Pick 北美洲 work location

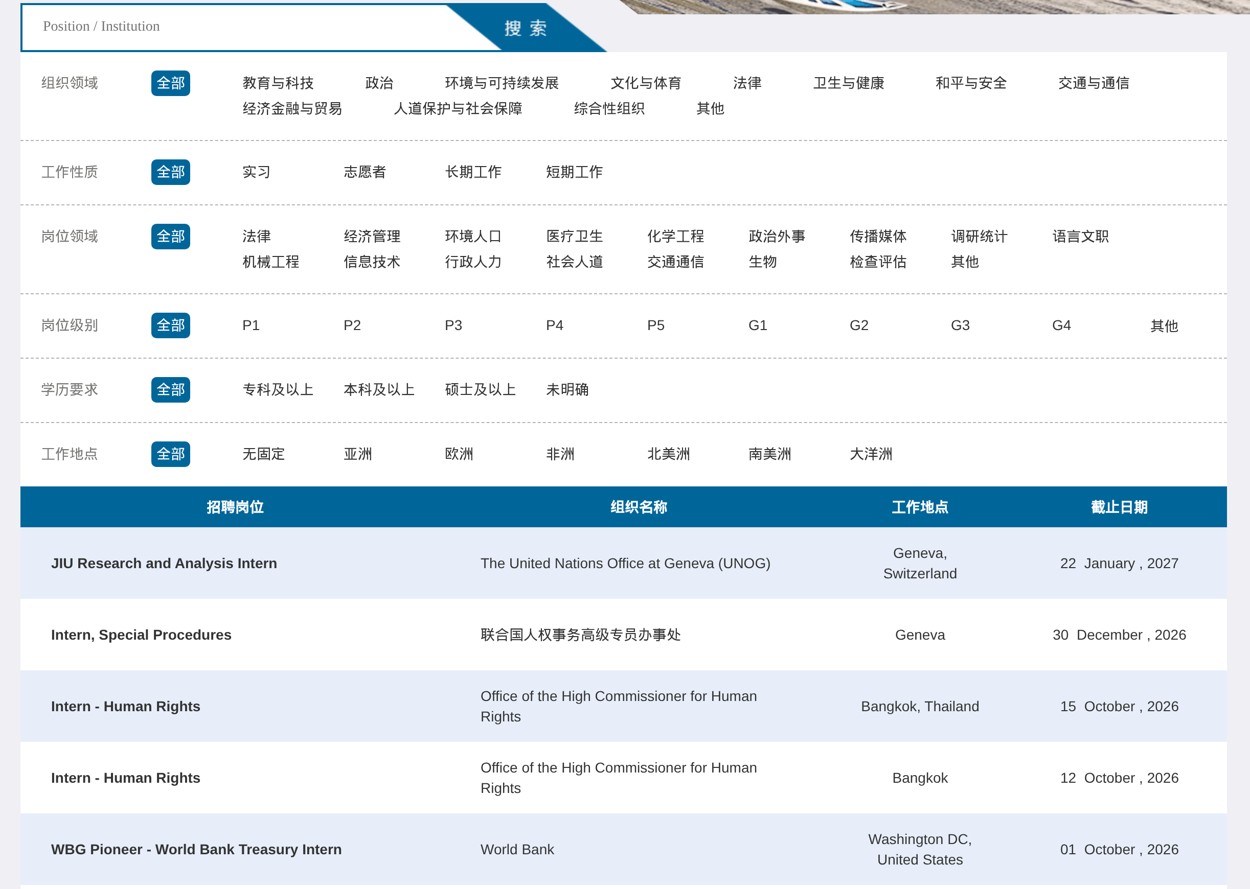coord(668,454)
